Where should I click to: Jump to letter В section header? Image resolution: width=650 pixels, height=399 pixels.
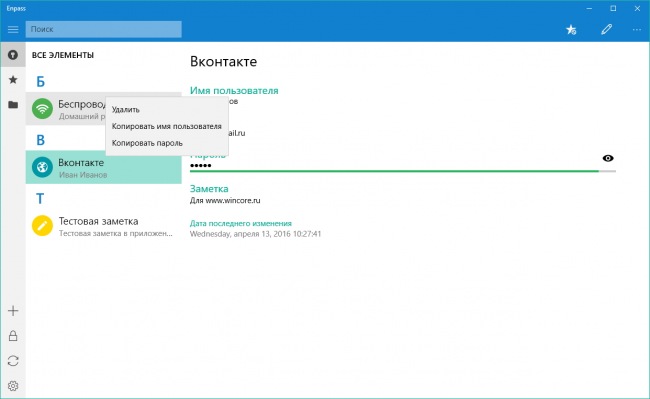[40, 140]
